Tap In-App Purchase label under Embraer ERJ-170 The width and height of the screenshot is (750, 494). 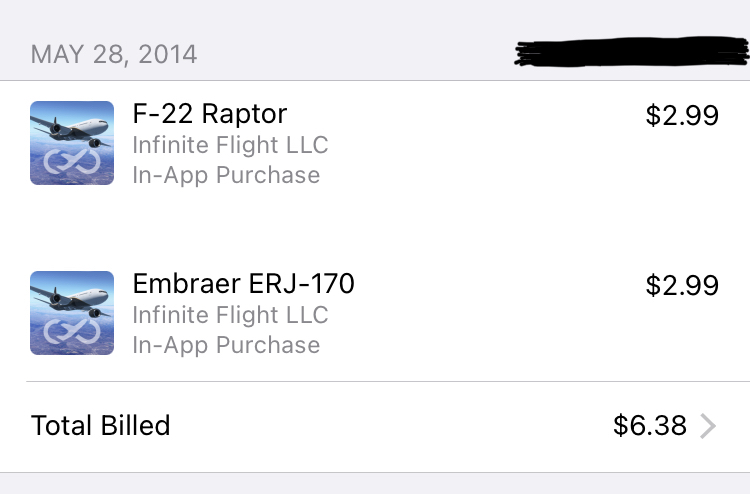click(x=226, y=345)
